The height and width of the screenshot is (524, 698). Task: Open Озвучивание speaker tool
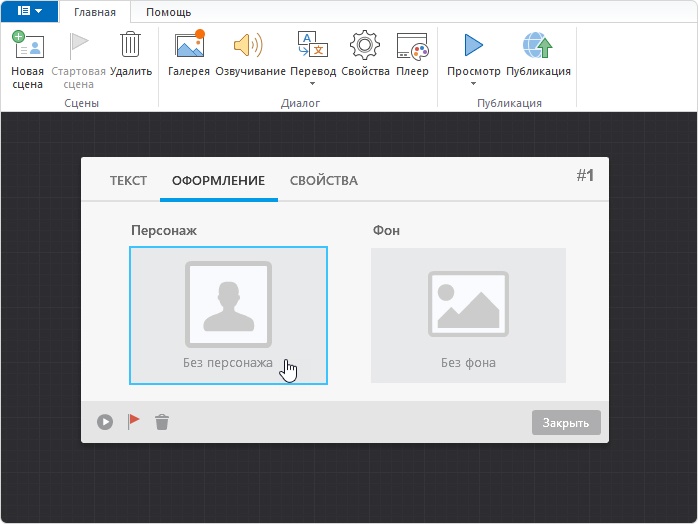click(250, 53)
